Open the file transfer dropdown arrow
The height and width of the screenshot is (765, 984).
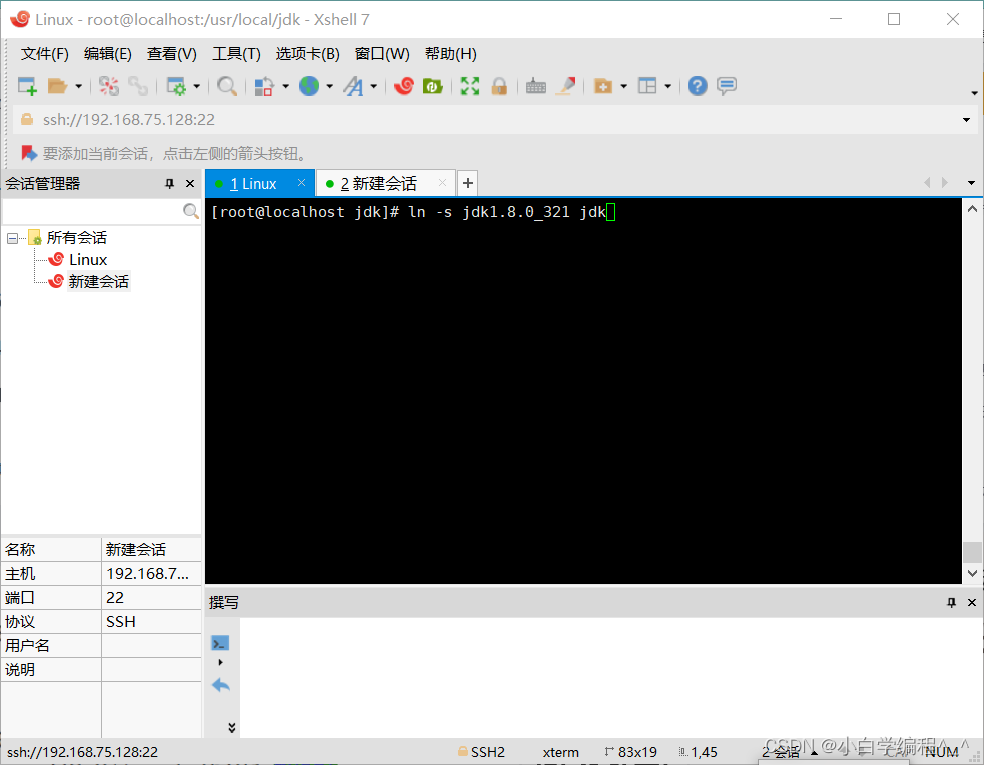286,86
